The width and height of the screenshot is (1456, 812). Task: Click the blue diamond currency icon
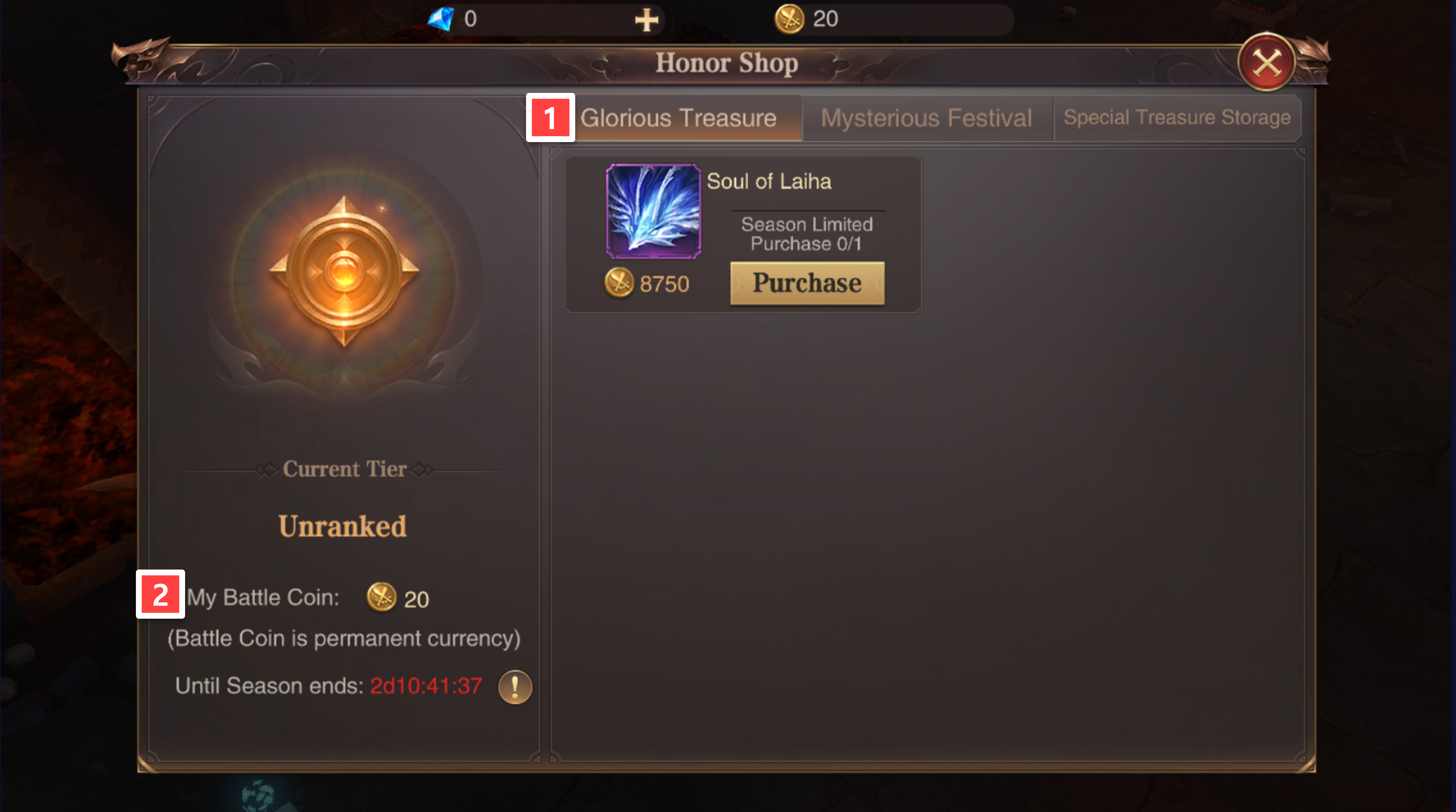pos(440,19)
